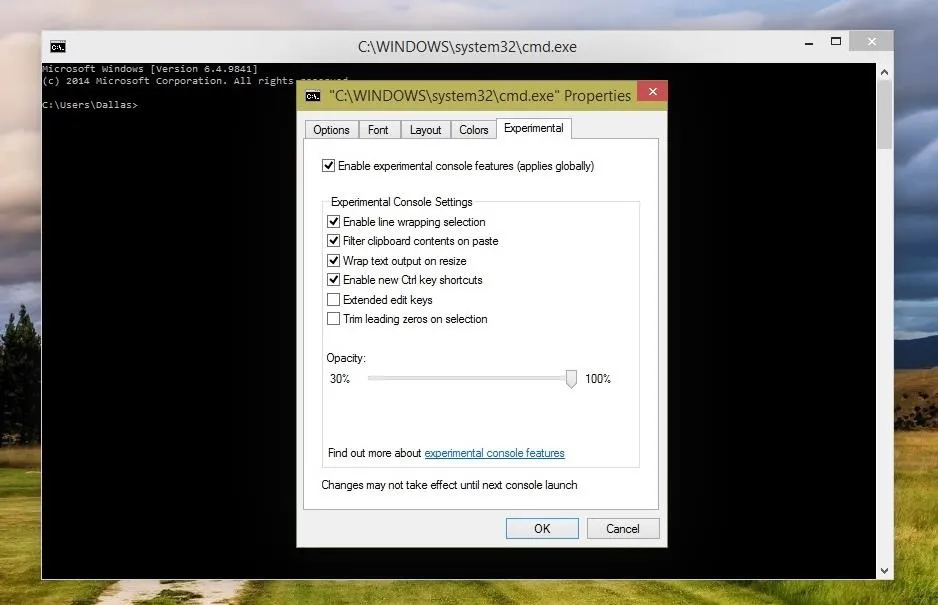Close the cmd.exe console window
The image size is (938, 605).
(872, 41)
